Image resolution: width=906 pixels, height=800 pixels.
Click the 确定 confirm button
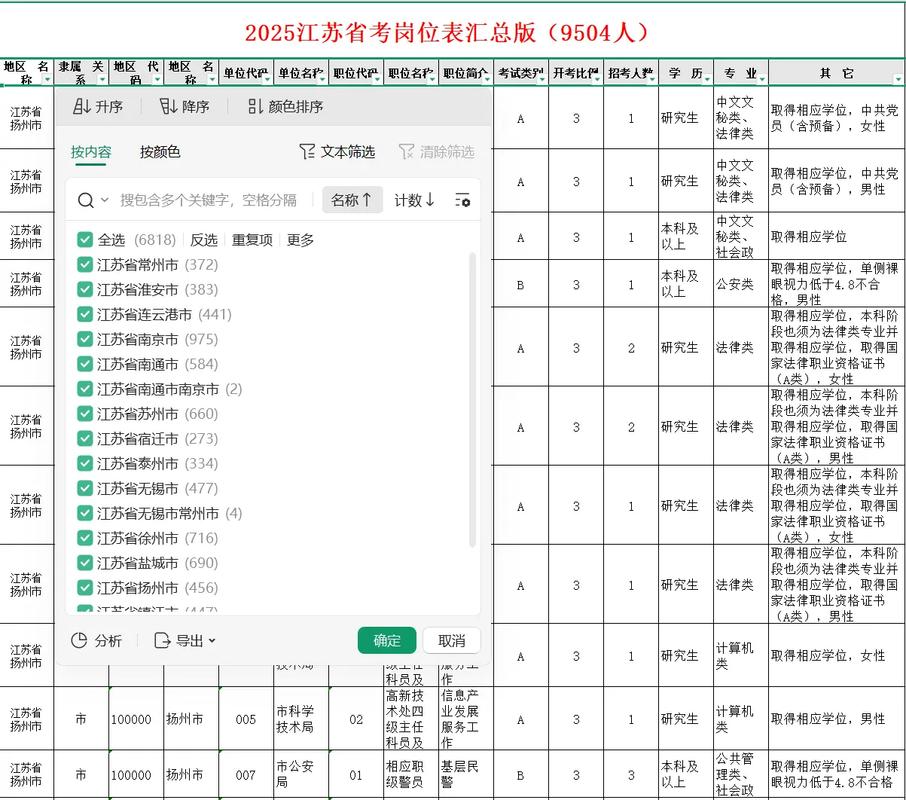tap(386, 641)
